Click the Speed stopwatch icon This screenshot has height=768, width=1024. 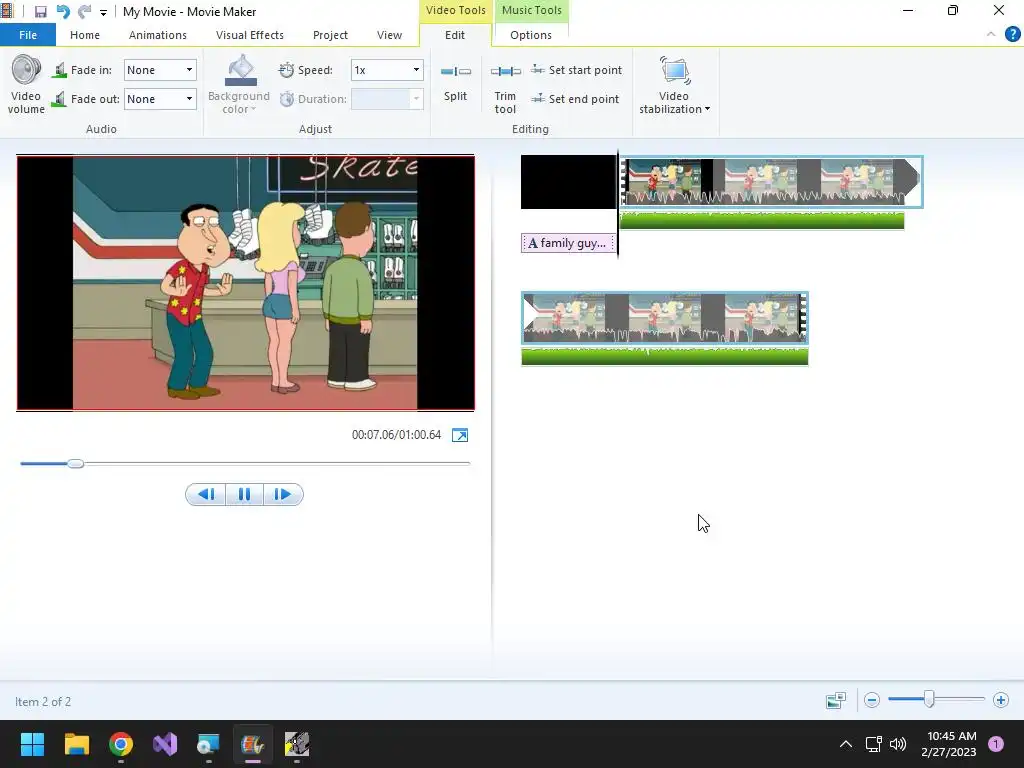[x=286, y=70]
